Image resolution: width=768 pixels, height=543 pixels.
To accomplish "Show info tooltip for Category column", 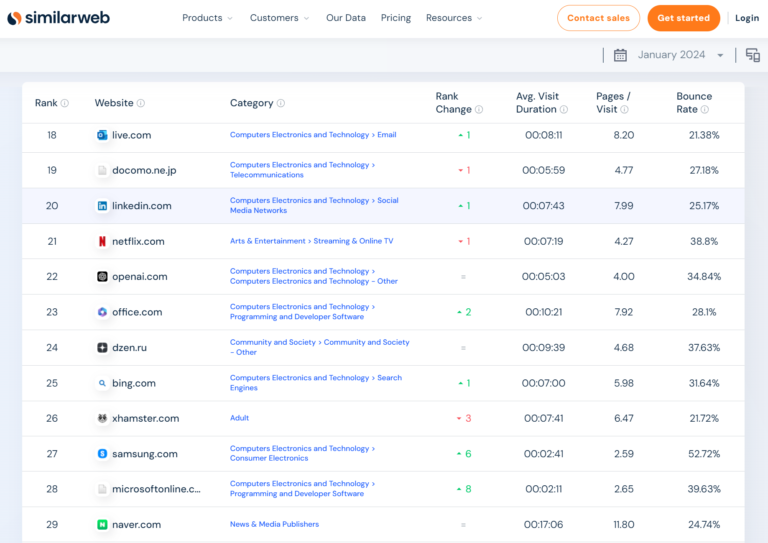I will click(x=281, y=103).
